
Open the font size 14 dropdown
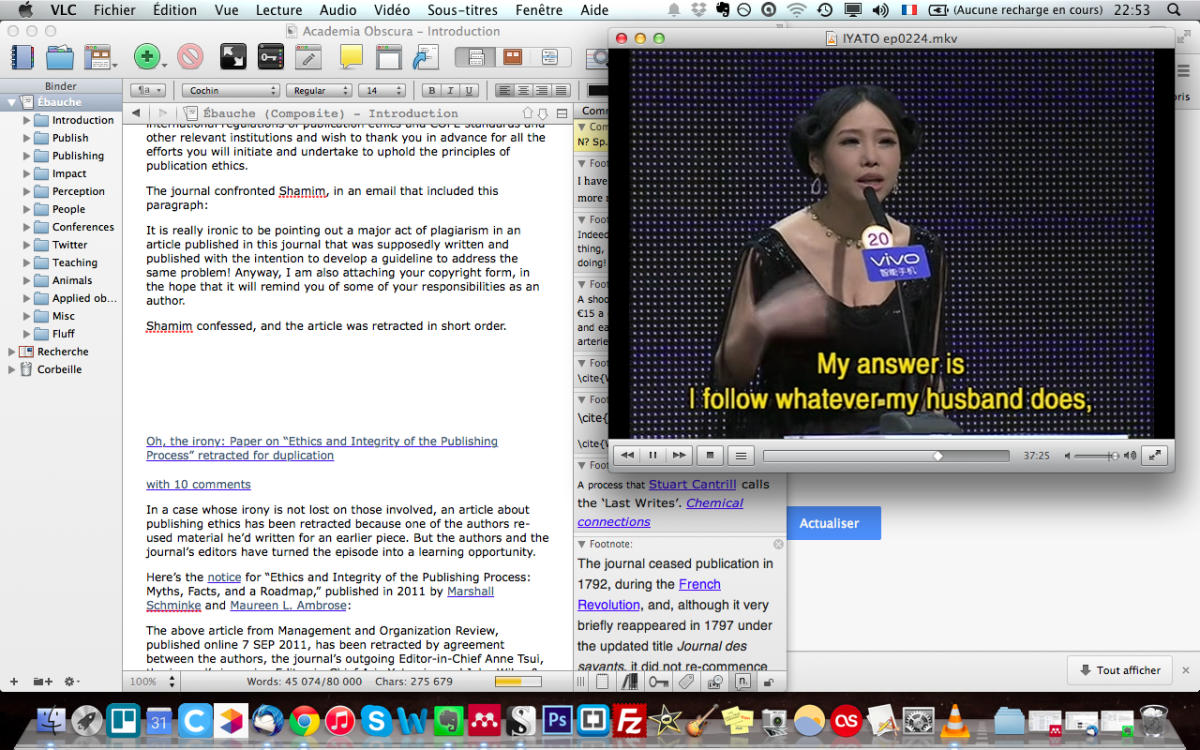[x=381, y=90]
